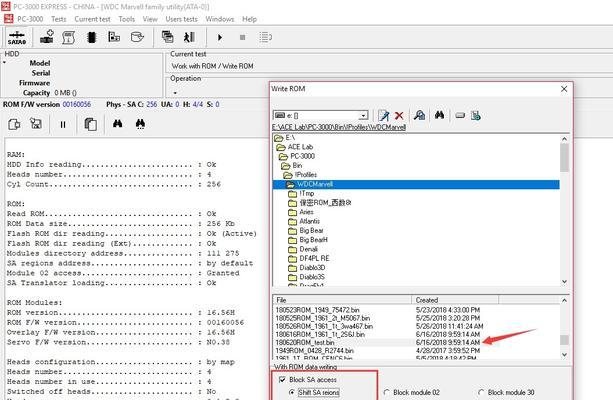Select the Atlantis folder
This screenshot has width=613, height=400.
click(x=309, y=221)
